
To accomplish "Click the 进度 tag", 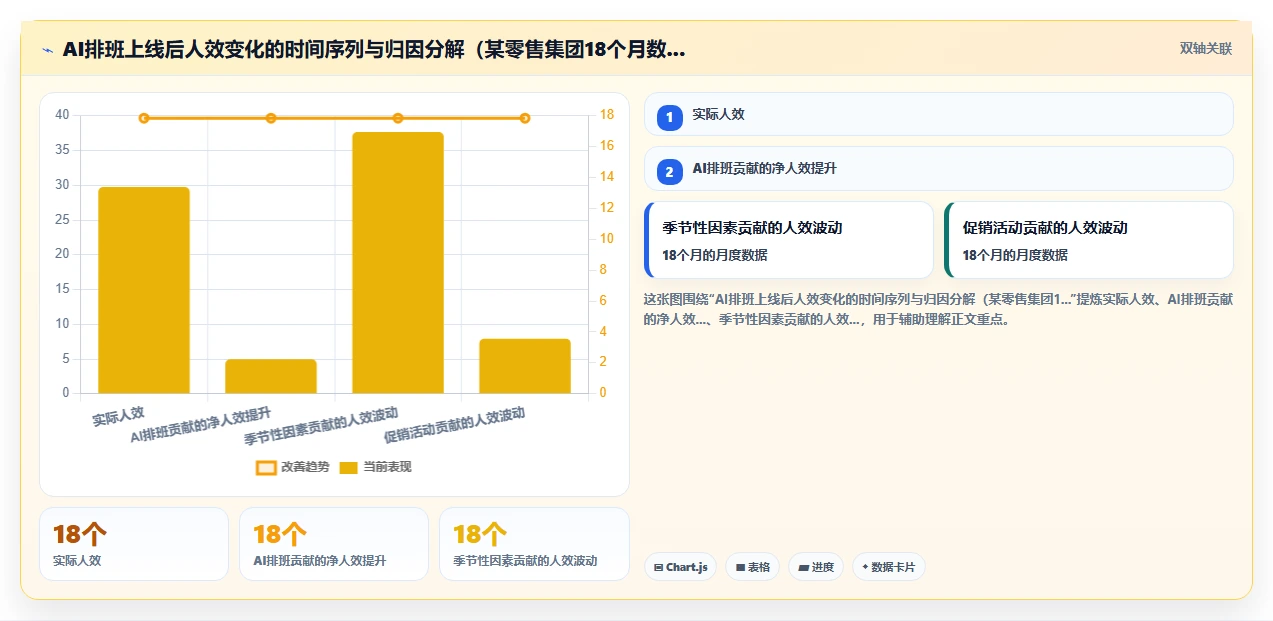I will (816, 567).
